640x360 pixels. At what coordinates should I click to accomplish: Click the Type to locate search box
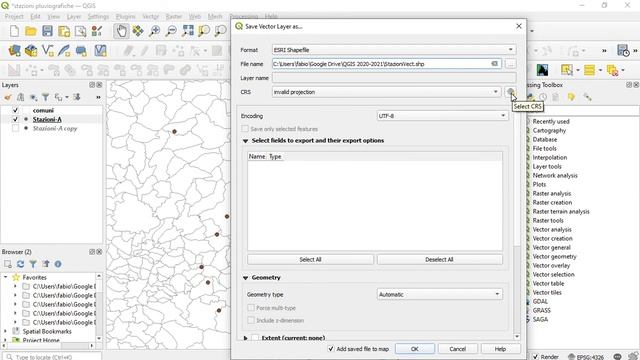tap(51, 357)
